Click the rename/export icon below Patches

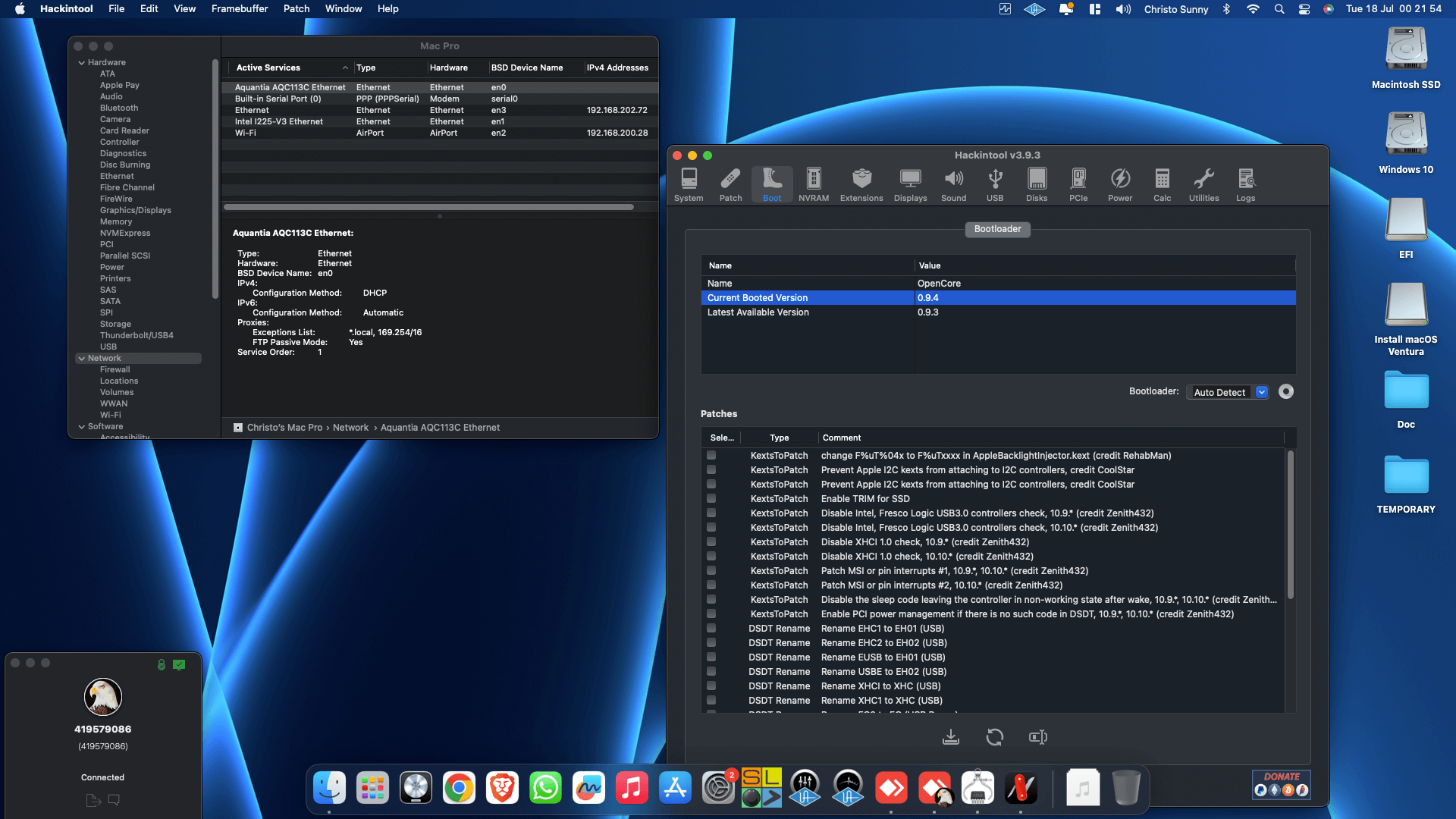coord(1038,737)
